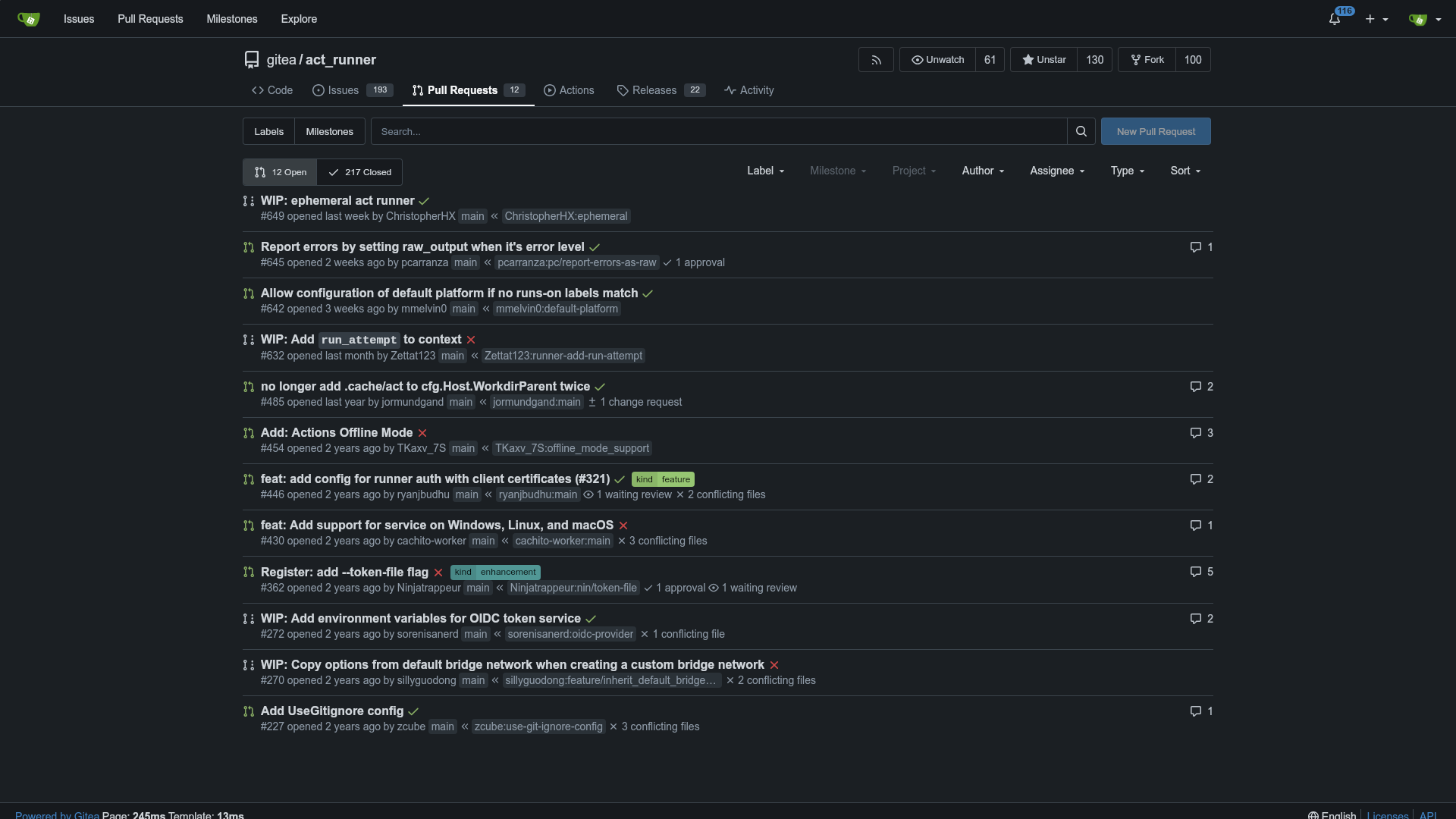Click the kind/feature label badge
Screen dimensions: 1456x819
[663, 479]
